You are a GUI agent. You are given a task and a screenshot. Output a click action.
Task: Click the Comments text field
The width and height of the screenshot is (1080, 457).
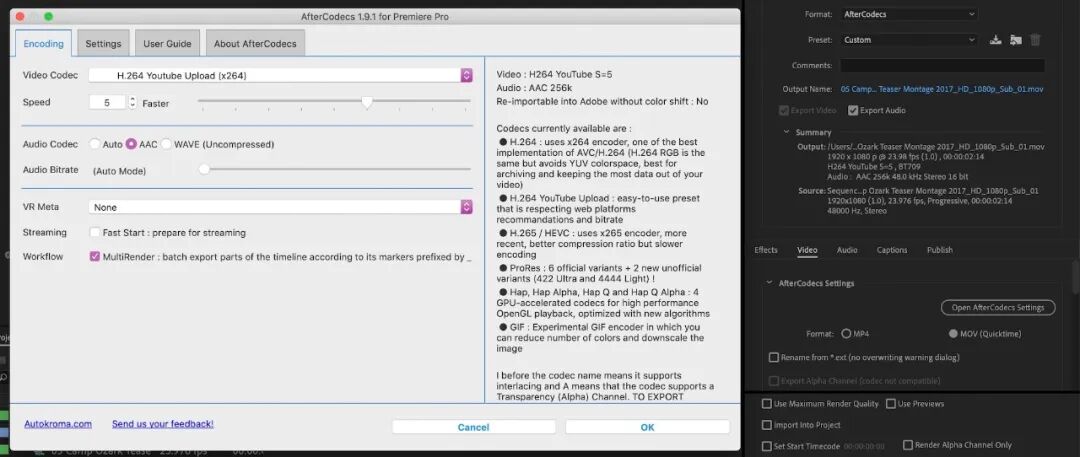tap(942, 65)
